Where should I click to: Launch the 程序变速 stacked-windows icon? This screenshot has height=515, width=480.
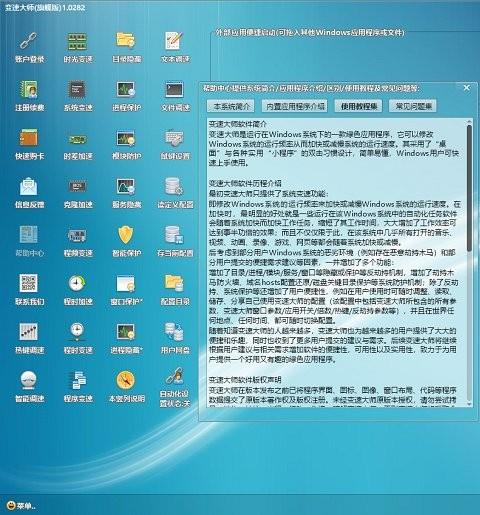[x=78, y=380]
